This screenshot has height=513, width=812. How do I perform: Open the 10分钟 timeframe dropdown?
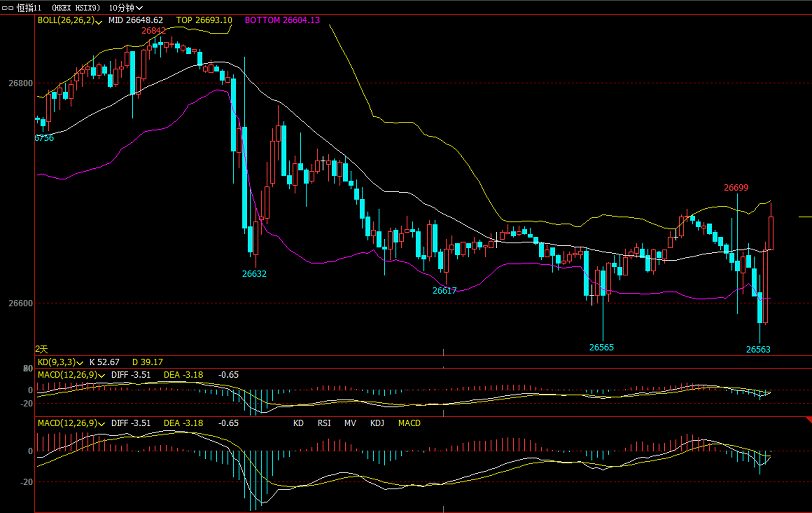[x=130, y=6]
